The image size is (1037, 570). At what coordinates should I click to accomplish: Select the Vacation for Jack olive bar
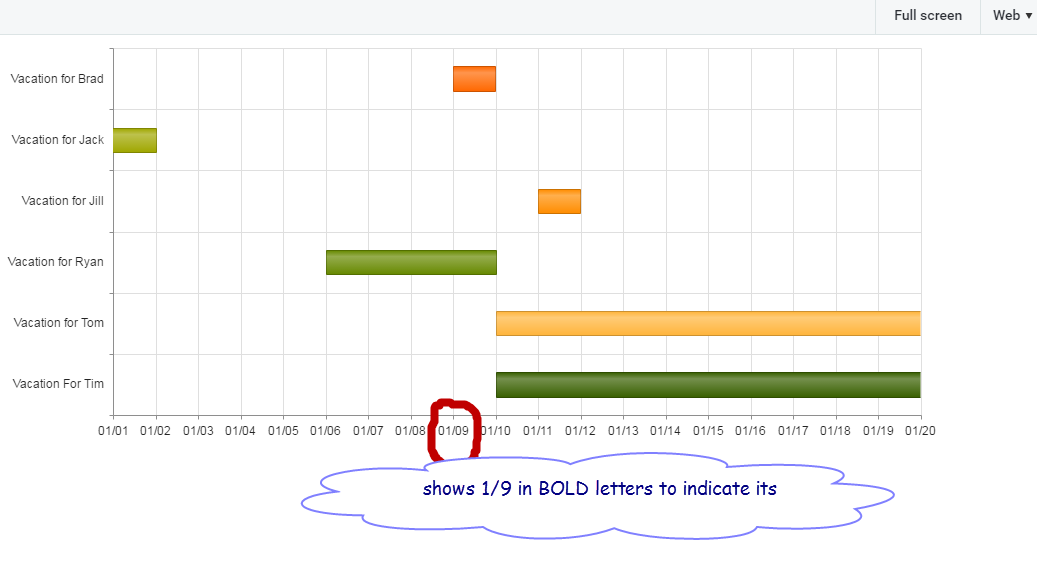pos(135,140)
